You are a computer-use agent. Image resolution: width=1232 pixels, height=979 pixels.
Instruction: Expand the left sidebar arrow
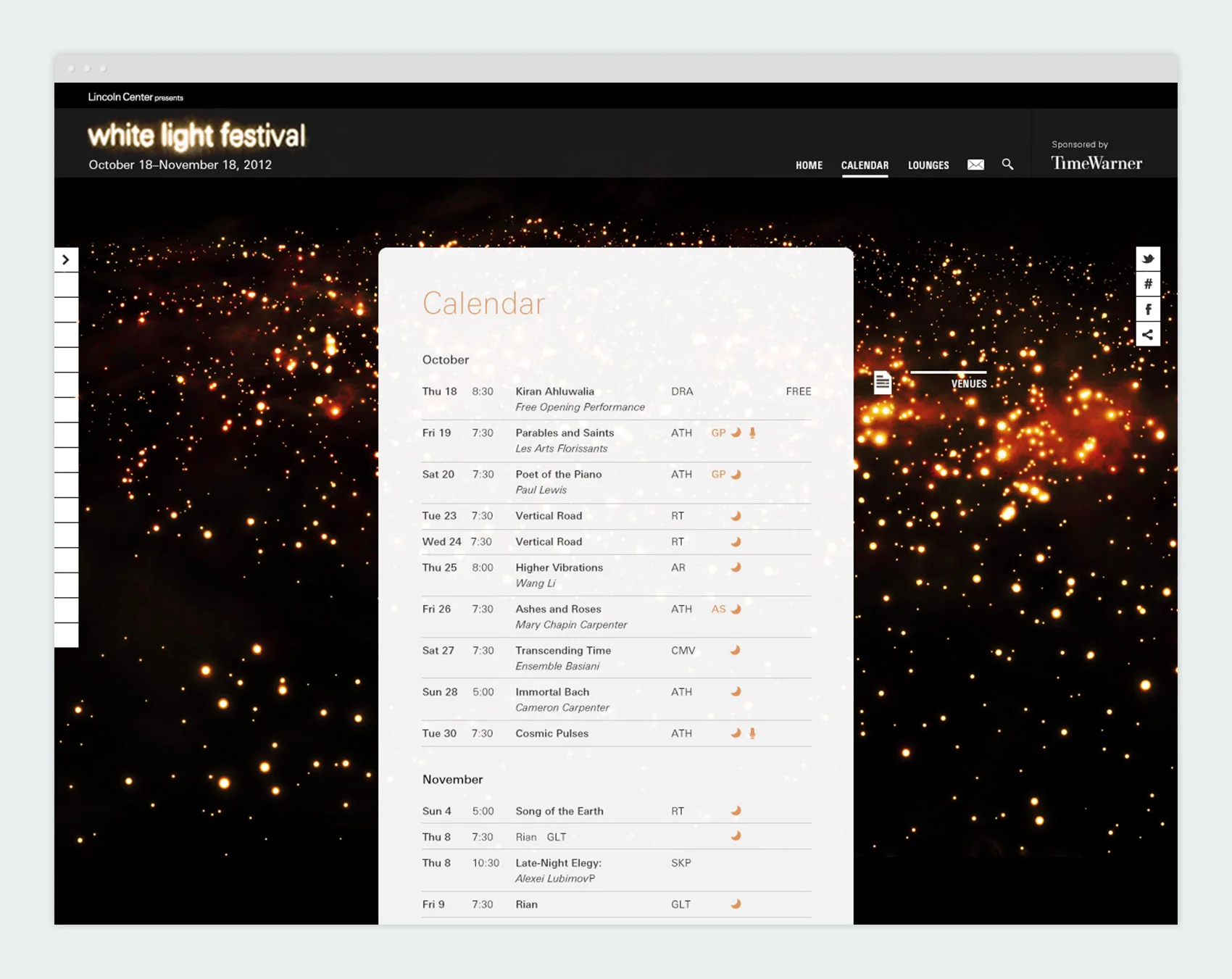click(66, 259)
